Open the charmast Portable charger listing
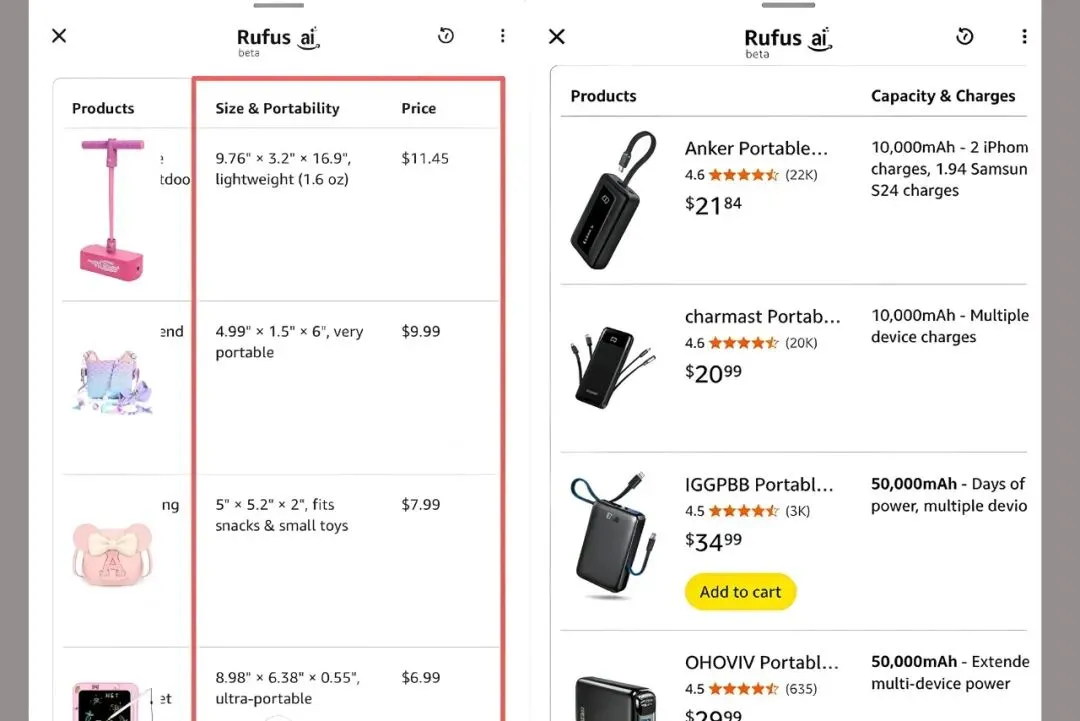Screen dimensions: 1080x721 click(x=762, y=317)
